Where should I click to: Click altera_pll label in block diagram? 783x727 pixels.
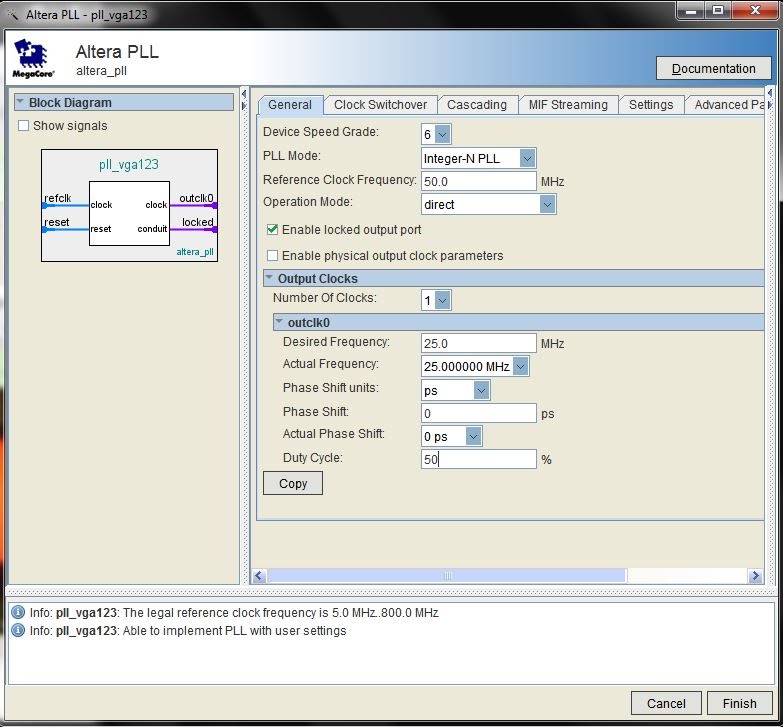pyautogui.click(x=195, y=252)
